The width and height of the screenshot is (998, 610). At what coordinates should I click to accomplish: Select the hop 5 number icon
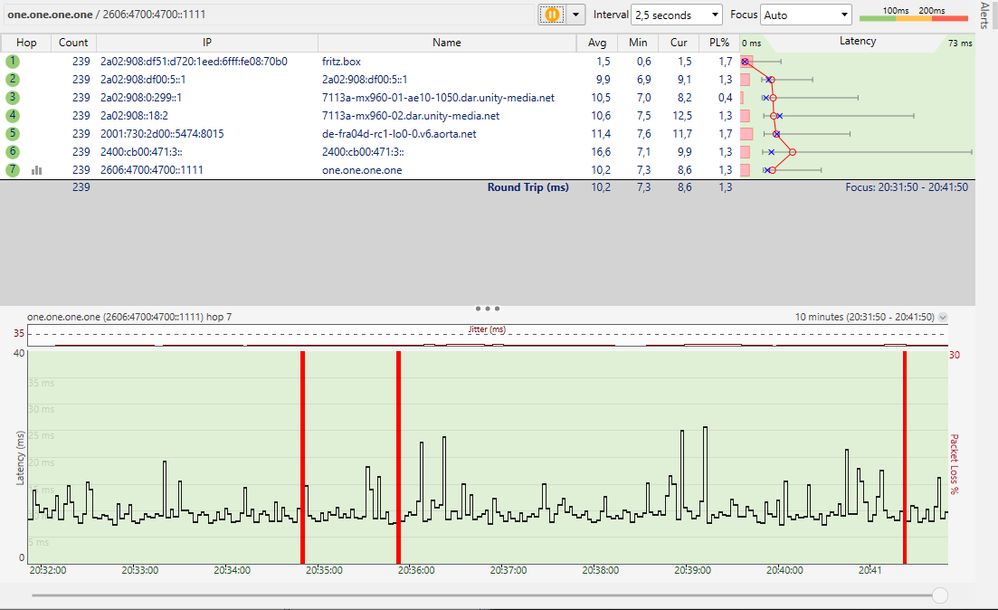[x=13, y=134]
